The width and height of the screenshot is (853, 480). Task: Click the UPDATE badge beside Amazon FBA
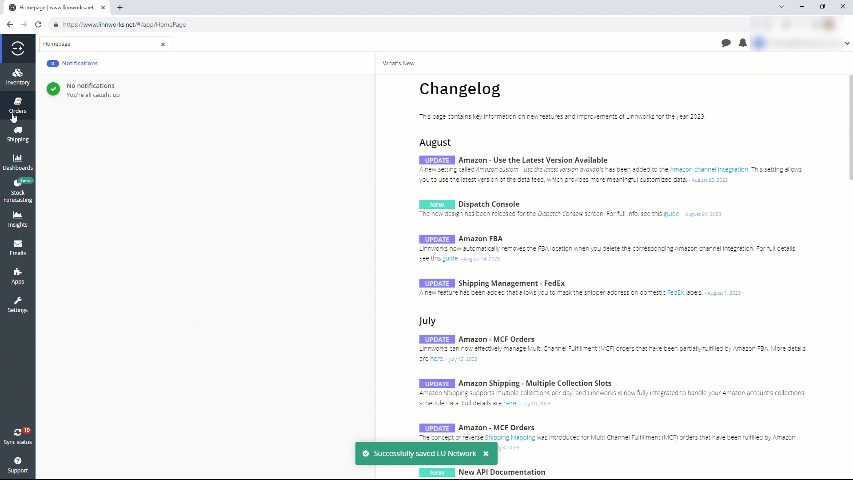(x=437, y=239)
